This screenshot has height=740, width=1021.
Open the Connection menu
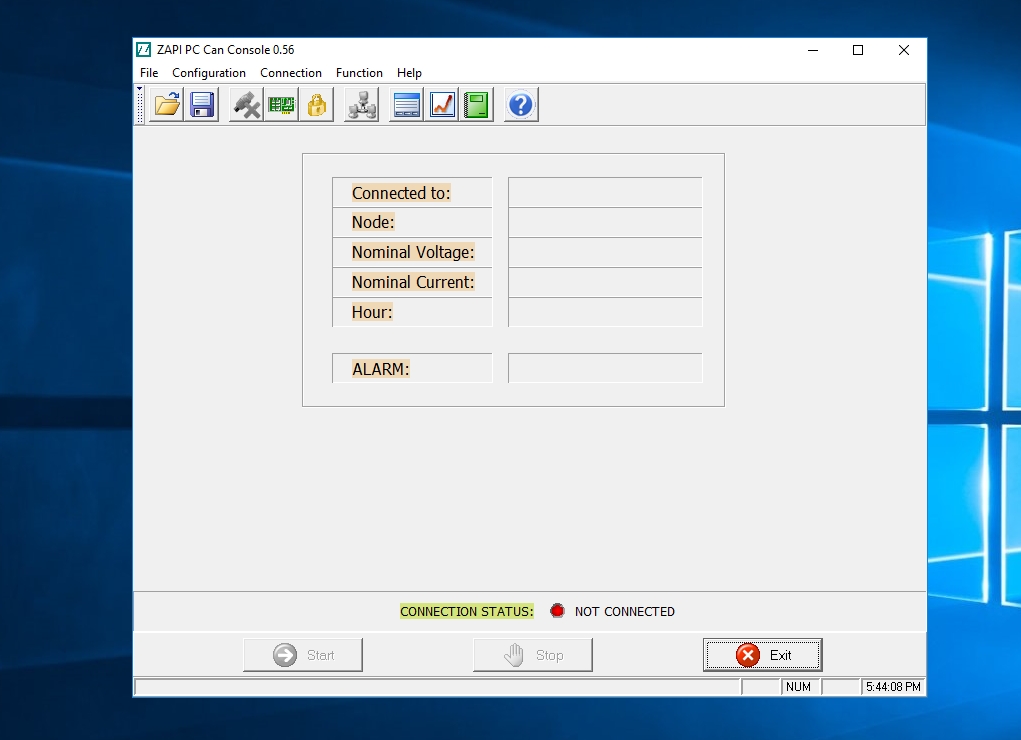[x=291, y=73]
